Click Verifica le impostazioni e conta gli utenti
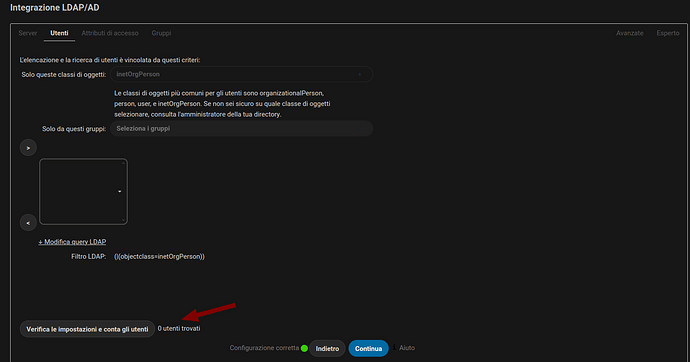 87,329
